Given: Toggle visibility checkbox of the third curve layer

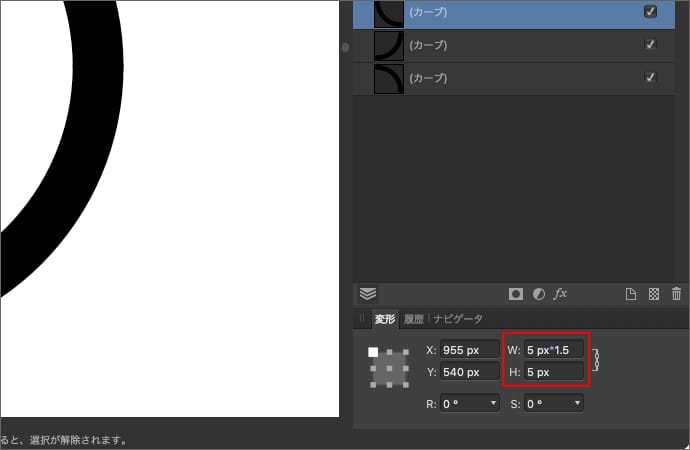Looking at the screenshot, I should [x=651, y=77].
